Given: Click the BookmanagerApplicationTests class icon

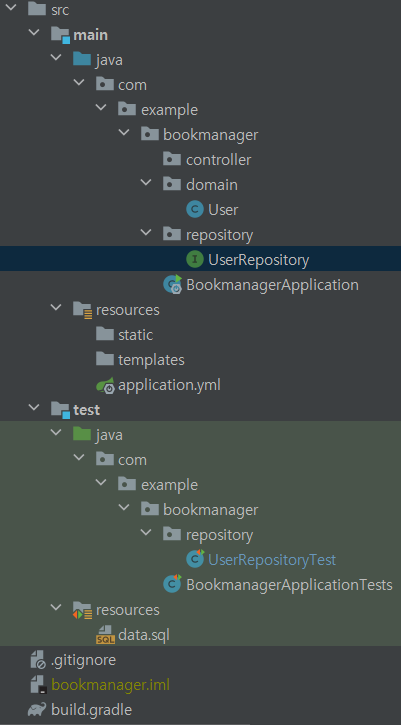Looking at the screenshot, I should click(x=172, y=584).
